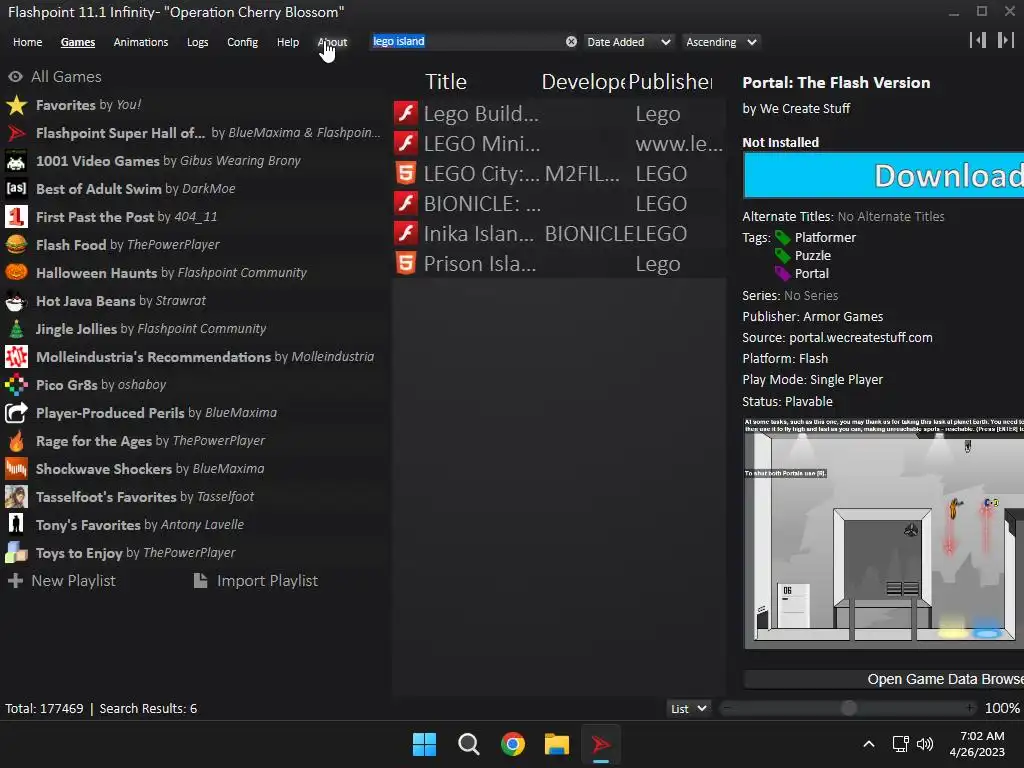Click Rage for the Ages flame icon

[x=16, y=441]
